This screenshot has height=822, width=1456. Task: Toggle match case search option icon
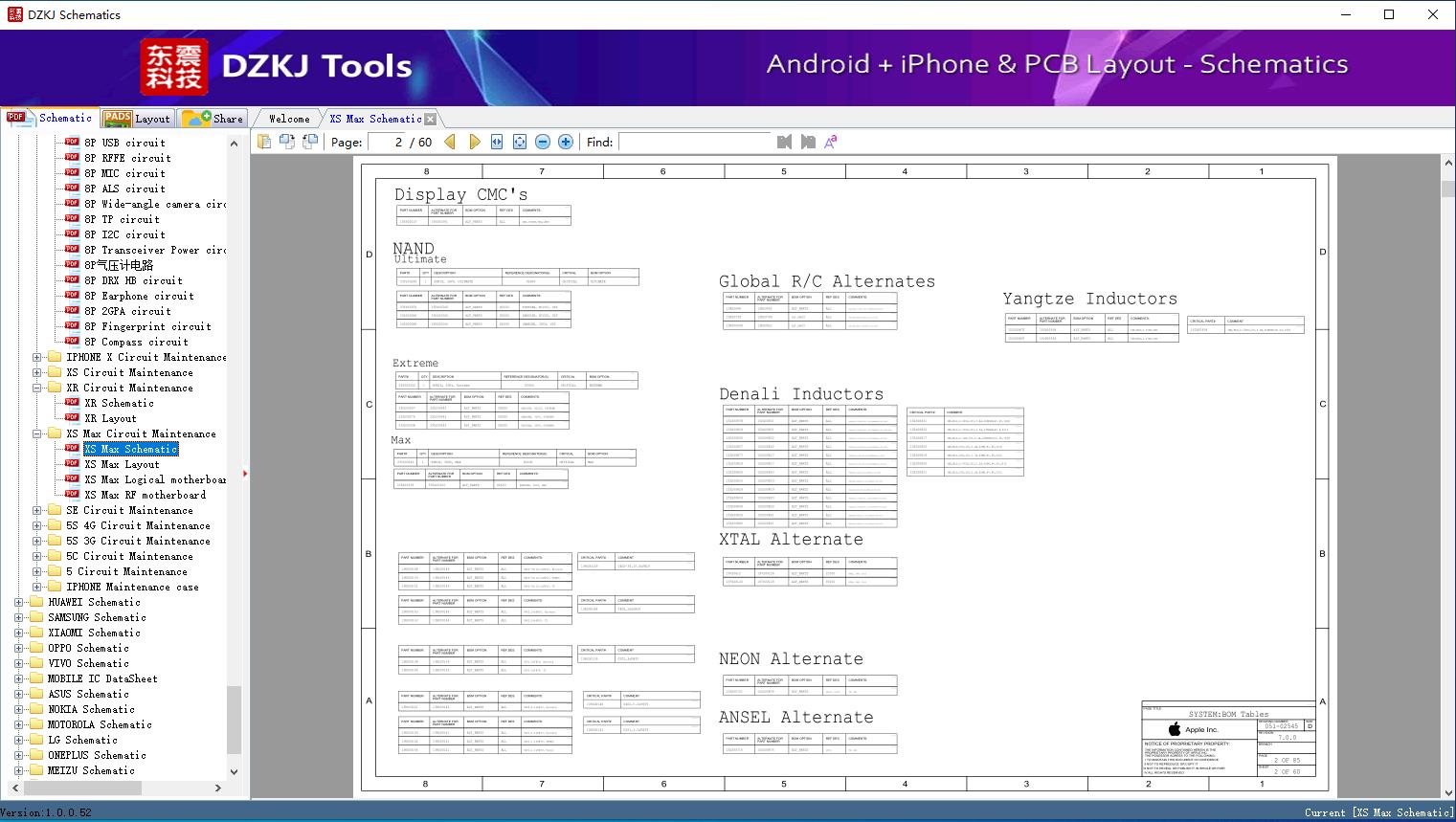(x=831, y=142)
